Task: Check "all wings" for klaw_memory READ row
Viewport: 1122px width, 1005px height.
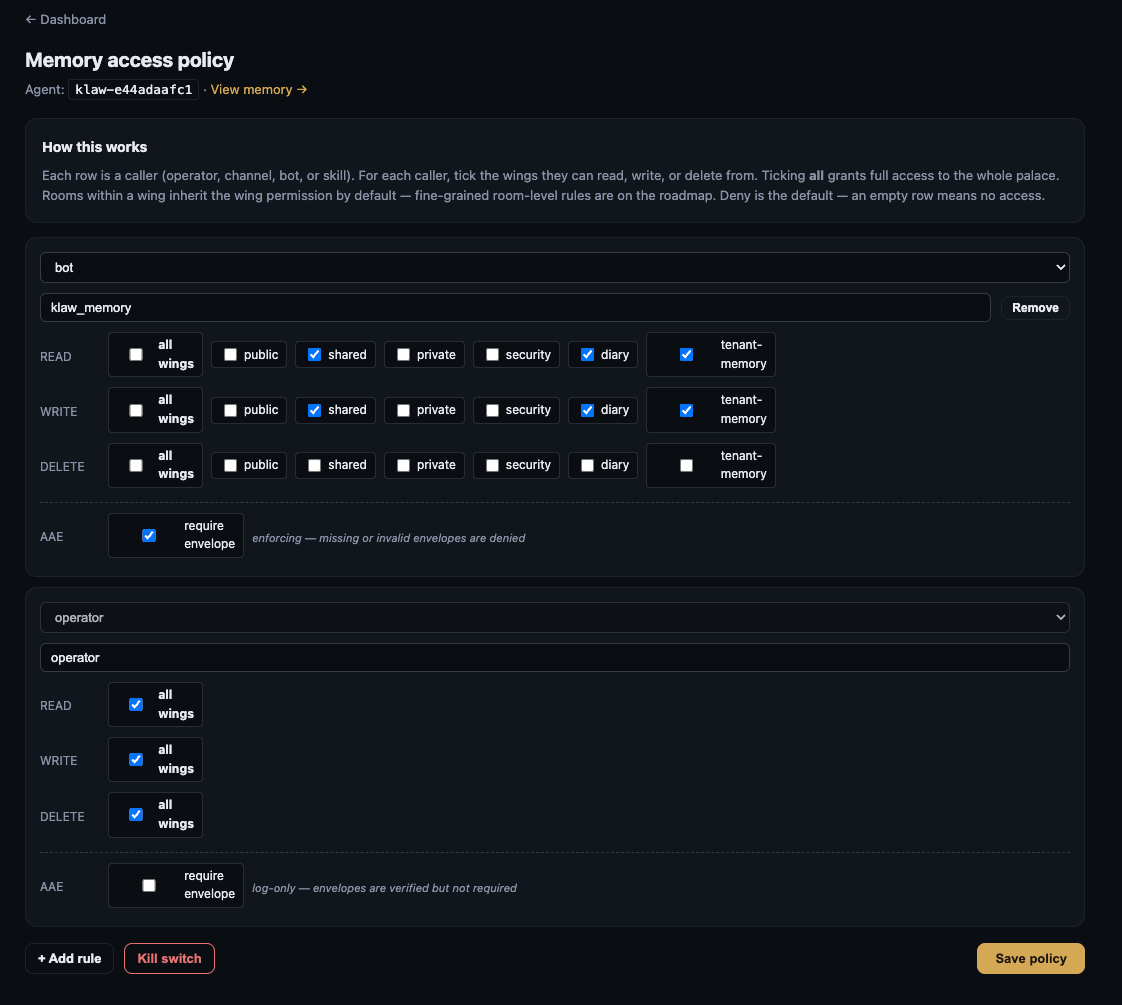Action: pos(136,354)
